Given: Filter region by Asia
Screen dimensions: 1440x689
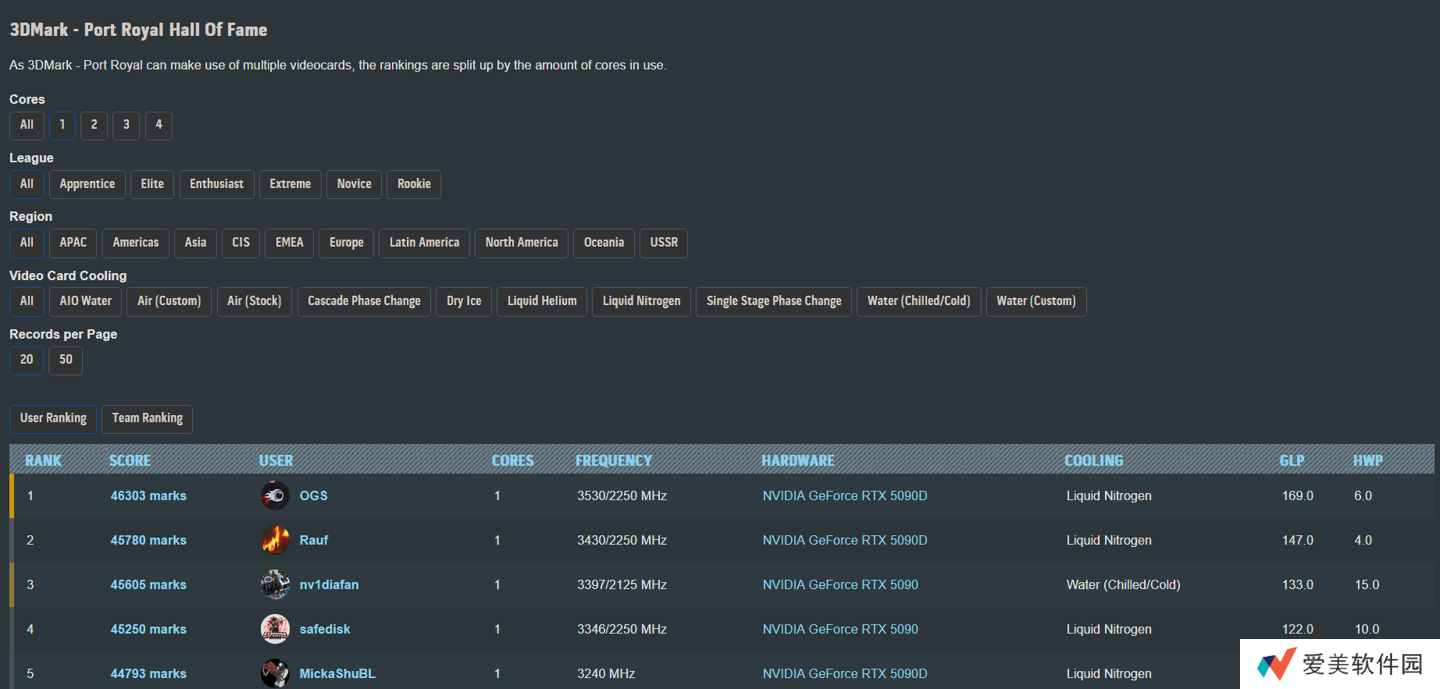Looking at the screenshot, I should (x=196, y=243).
